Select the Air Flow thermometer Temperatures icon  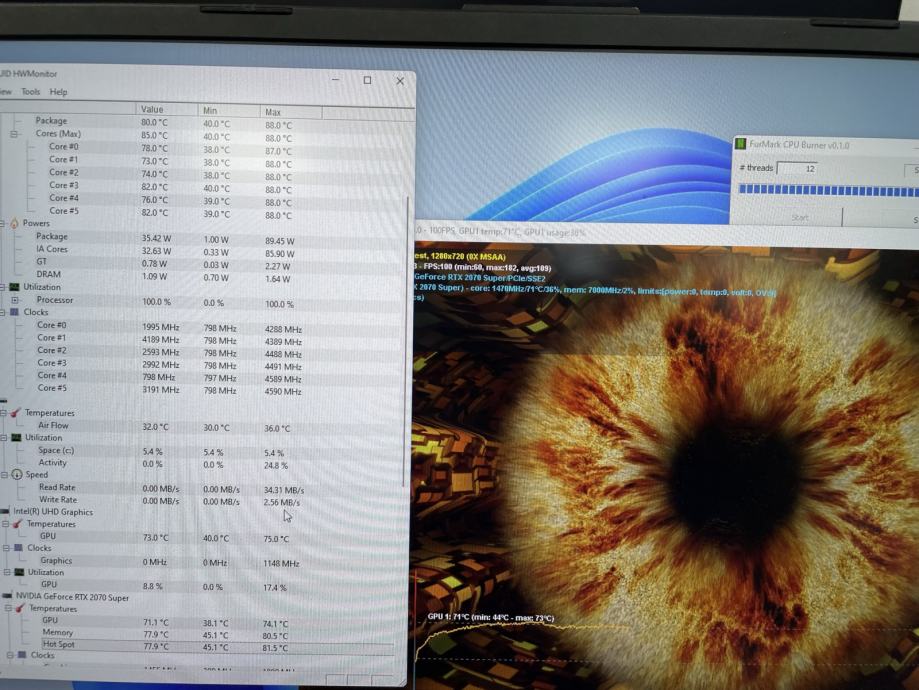15,413
